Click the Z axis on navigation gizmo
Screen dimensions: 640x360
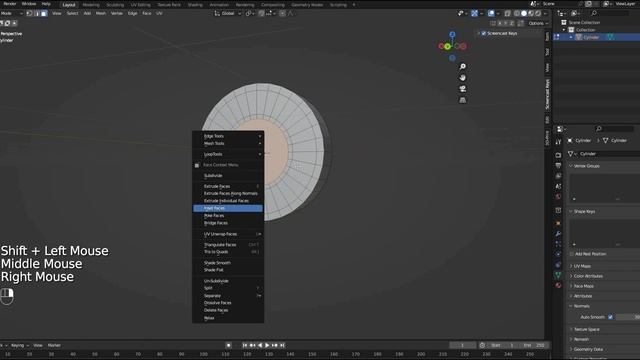tap(452, 35)
